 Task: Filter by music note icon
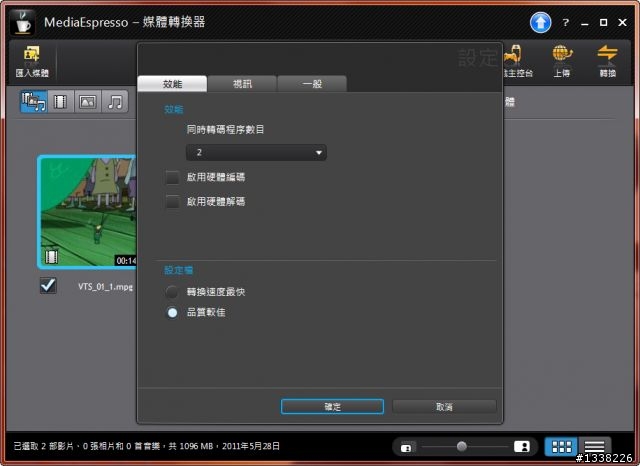pyautogui.click(x=115, y=102)
